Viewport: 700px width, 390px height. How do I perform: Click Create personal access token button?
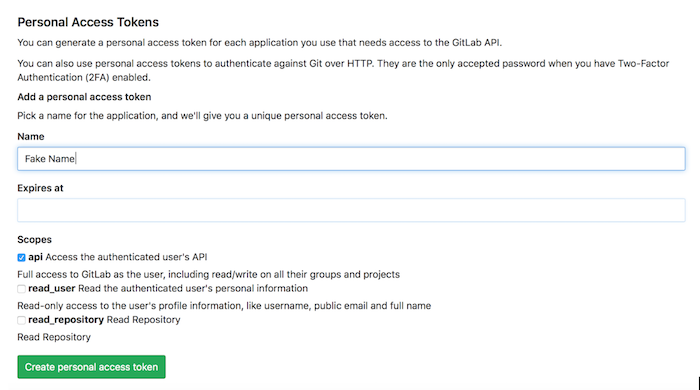(92, 367)
